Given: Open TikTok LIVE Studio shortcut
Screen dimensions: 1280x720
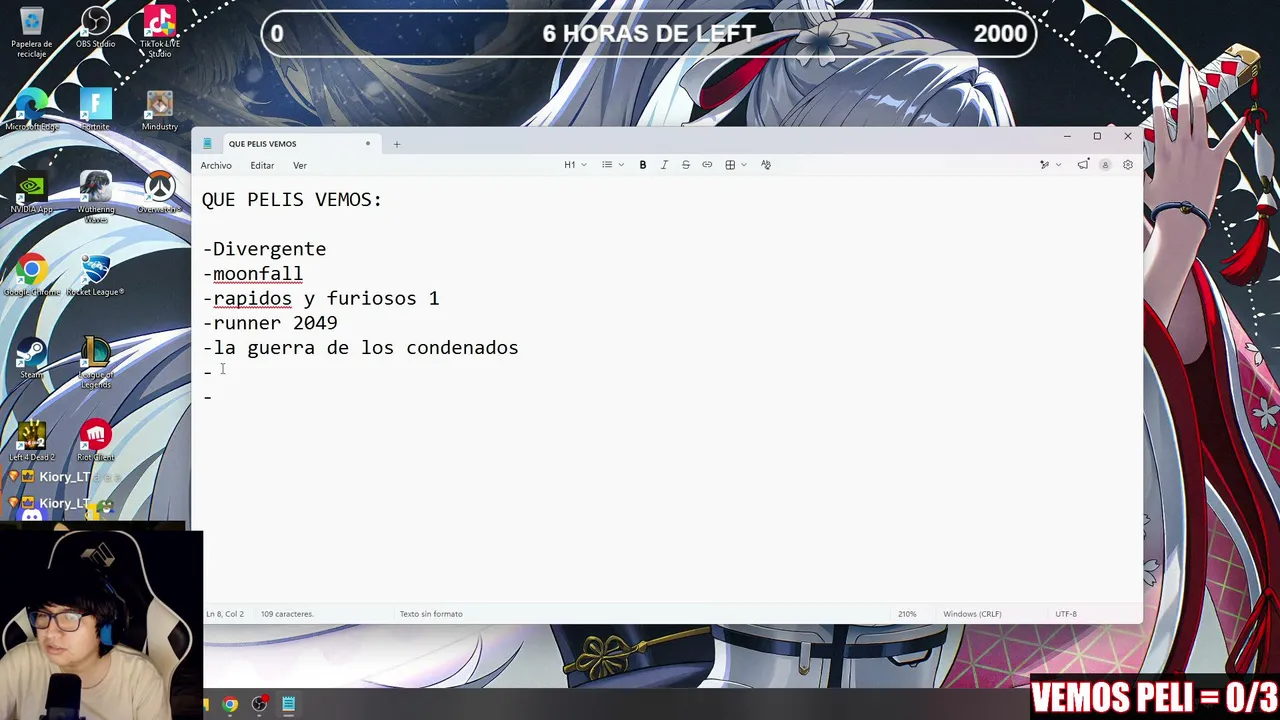Looking at the screenshot, I should [159, 30].
